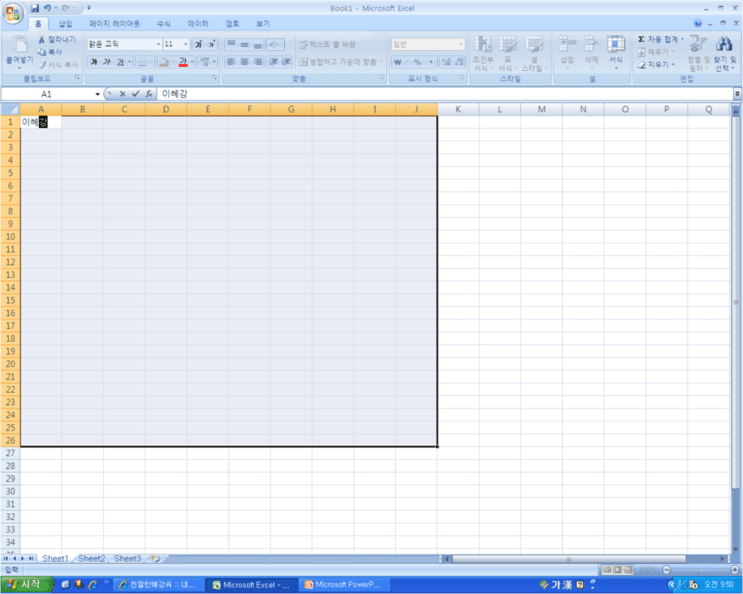Open Conditional Formatting icon in ribbon
743x594 pixels.
(x=483, y=44)
